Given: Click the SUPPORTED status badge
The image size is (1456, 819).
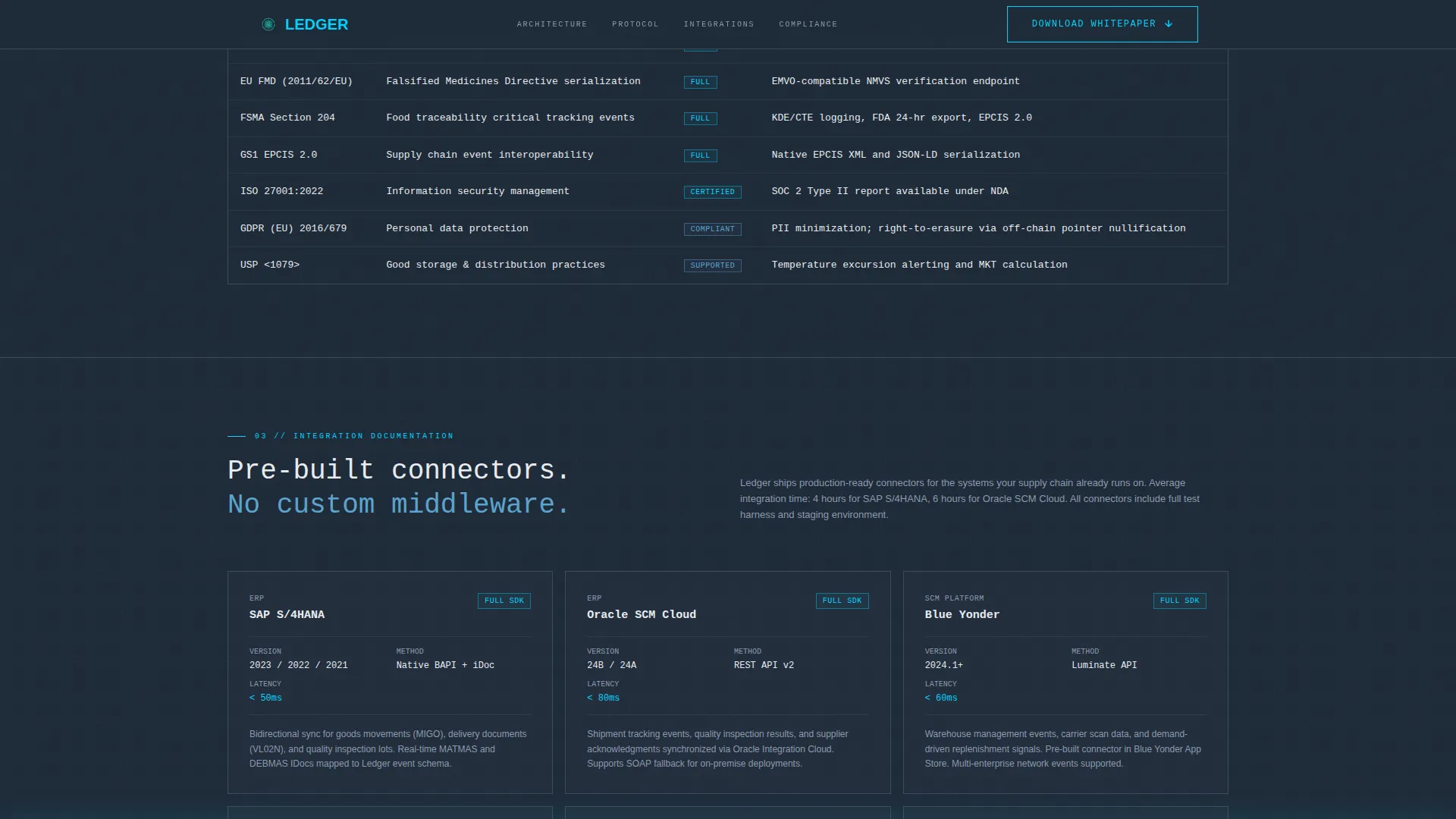Looking at the screenshot, I should [712, 265].
